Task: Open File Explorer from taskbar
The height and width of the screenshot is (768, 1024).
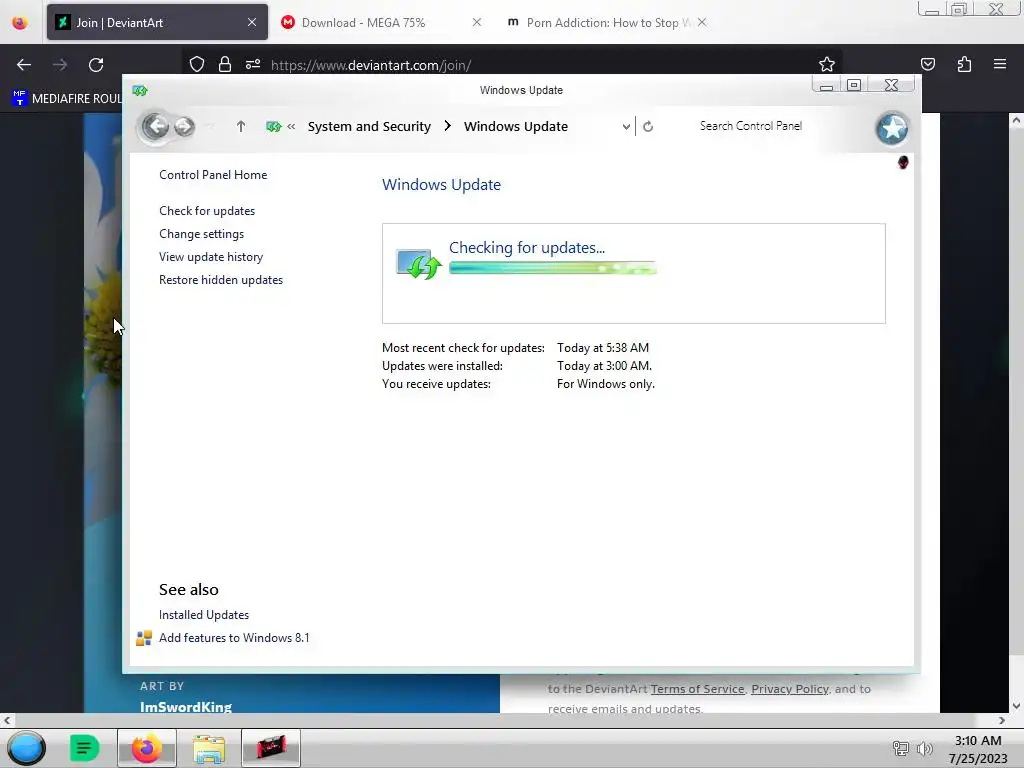Action: point(209,748)
